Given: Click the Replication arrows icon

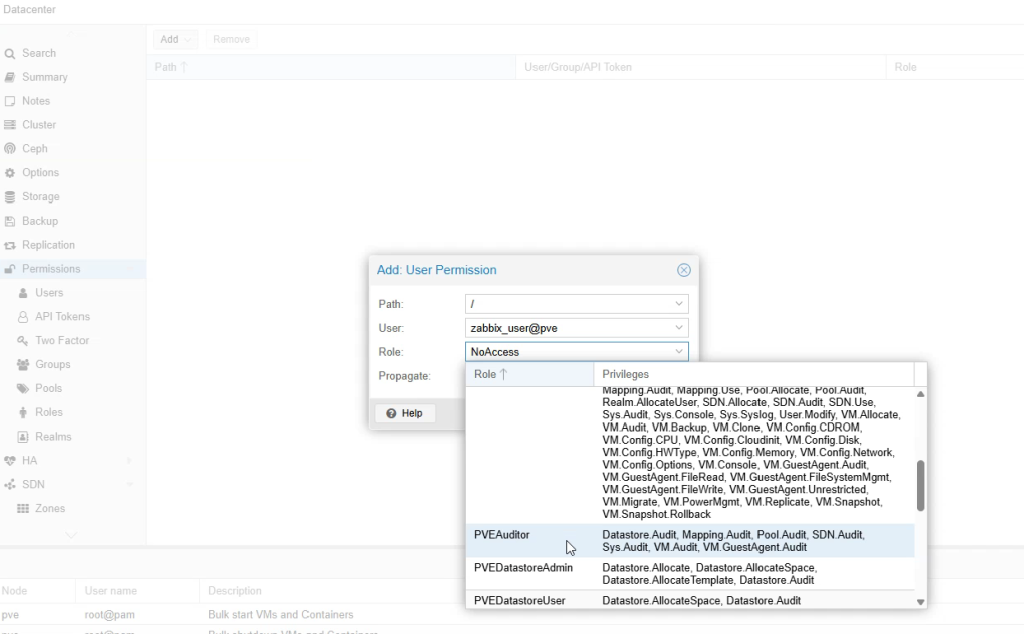Looking at the screenshot, I should pyautogui.click(x=10, y=245).
